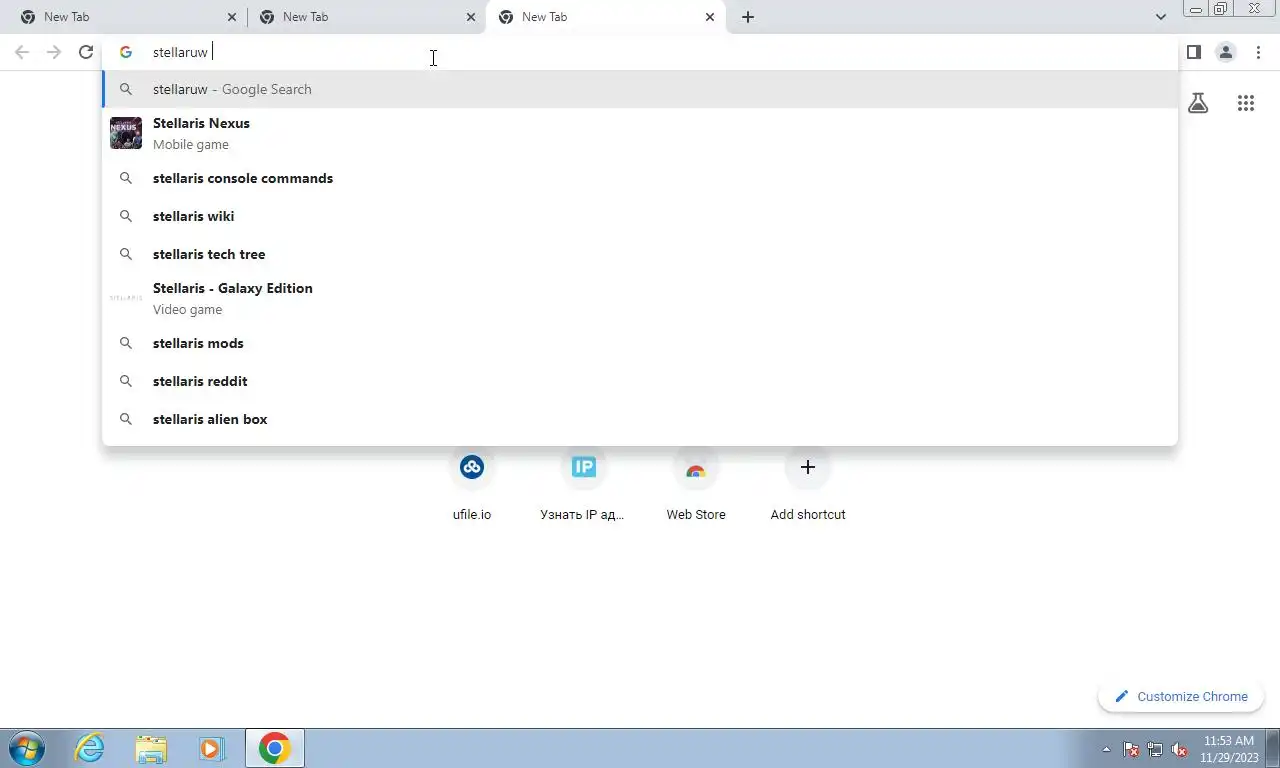Click the Stellaris Nexus thumbnail image
The height and width of the screenshot is (768, 1280).
(126, 133)
